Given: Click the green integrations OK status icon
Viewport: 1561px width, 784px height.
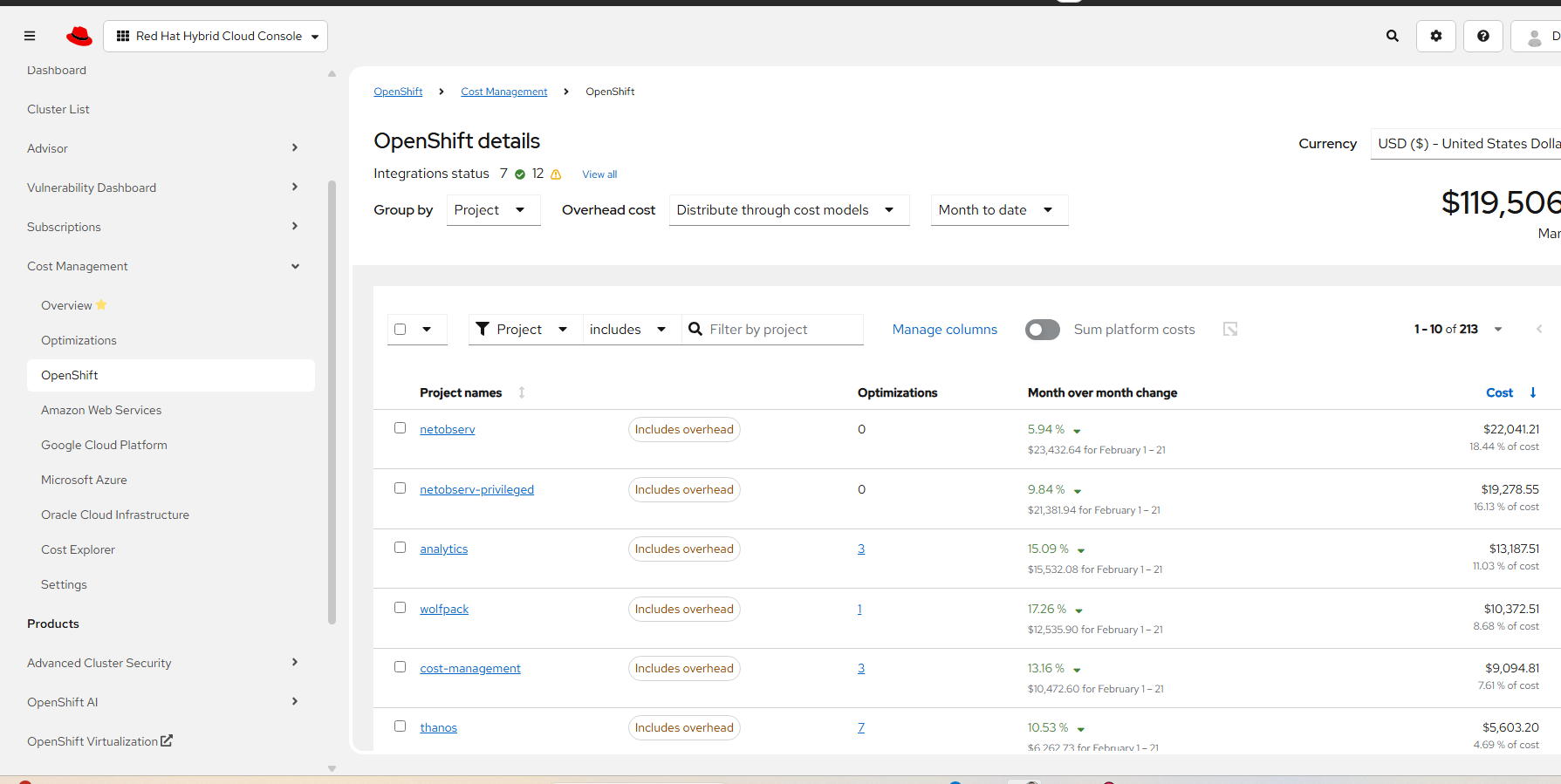Looking at the screenshot, I should click(520, 174).
